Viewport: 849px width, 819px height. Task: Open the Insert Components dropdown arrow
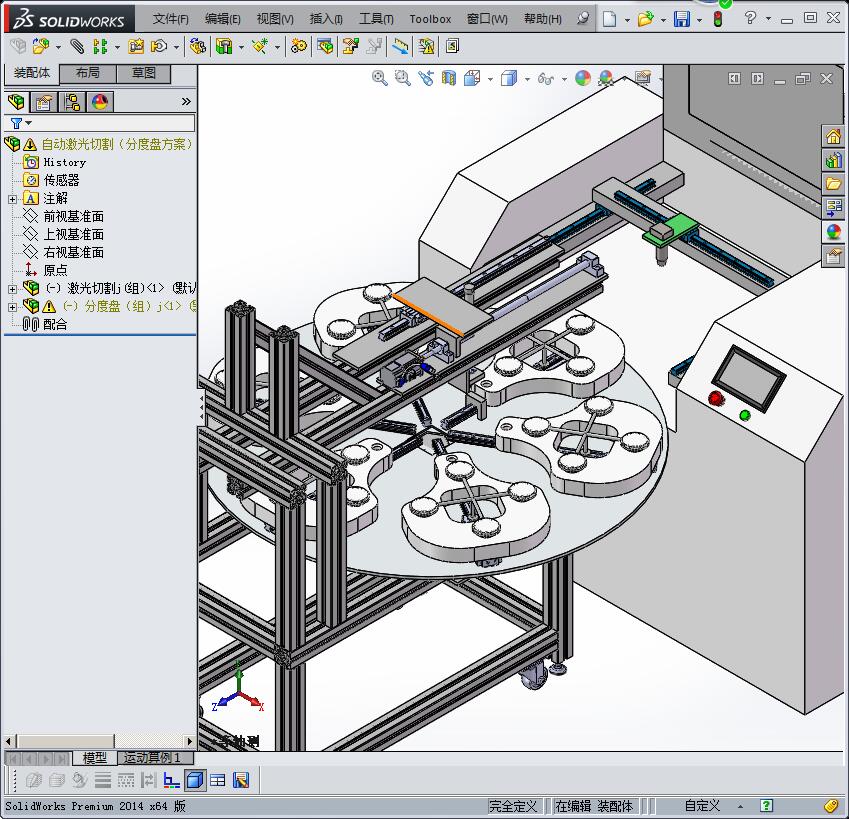pos(58,48)
